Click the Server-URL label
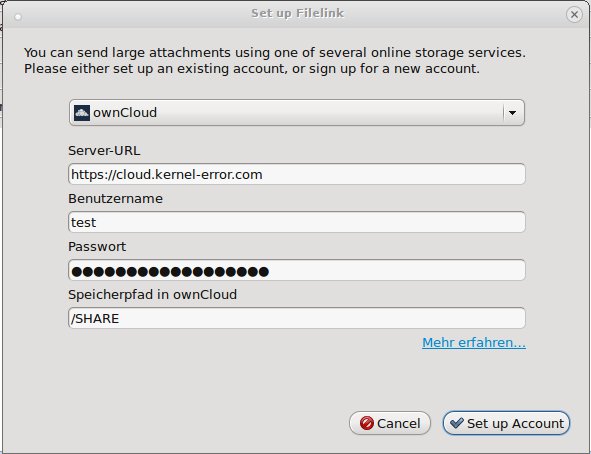This screenshot has width=591, height=454. click(x=104, y=151)
